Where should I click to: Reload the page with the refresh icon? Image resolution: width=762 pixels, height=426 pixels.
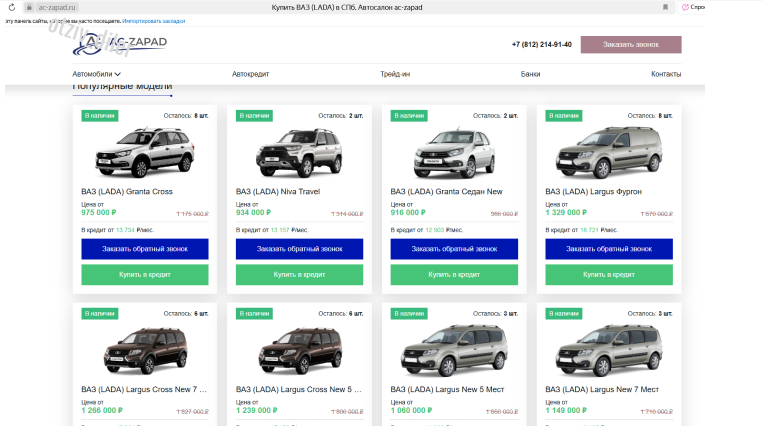tap(12, 7)
